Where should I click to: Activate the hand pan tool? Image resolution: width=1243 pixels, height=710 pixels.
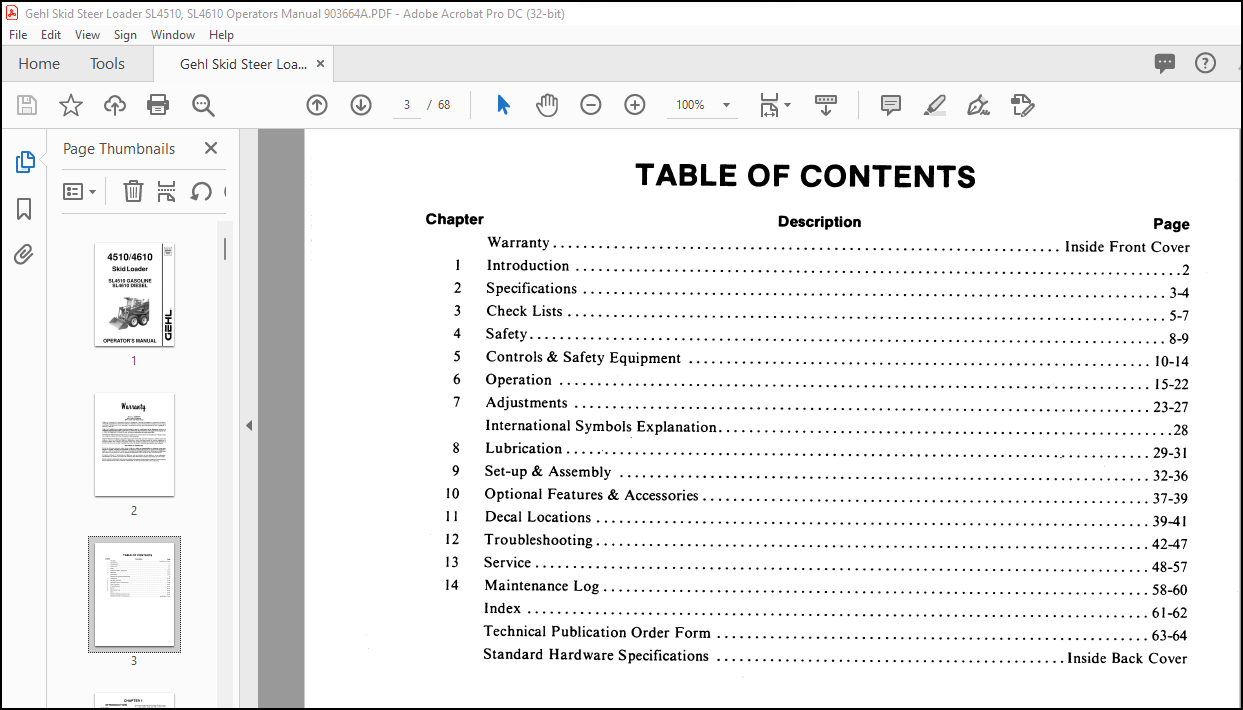[547, 105]
